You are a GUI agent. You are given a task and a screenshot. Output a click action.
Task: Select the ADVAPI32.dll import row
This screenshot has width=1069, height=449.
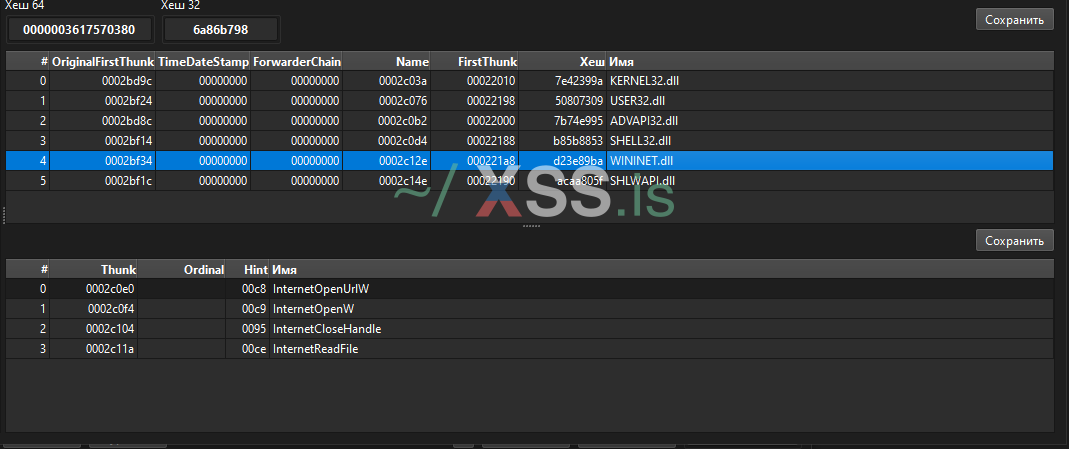tap(530, 121)
